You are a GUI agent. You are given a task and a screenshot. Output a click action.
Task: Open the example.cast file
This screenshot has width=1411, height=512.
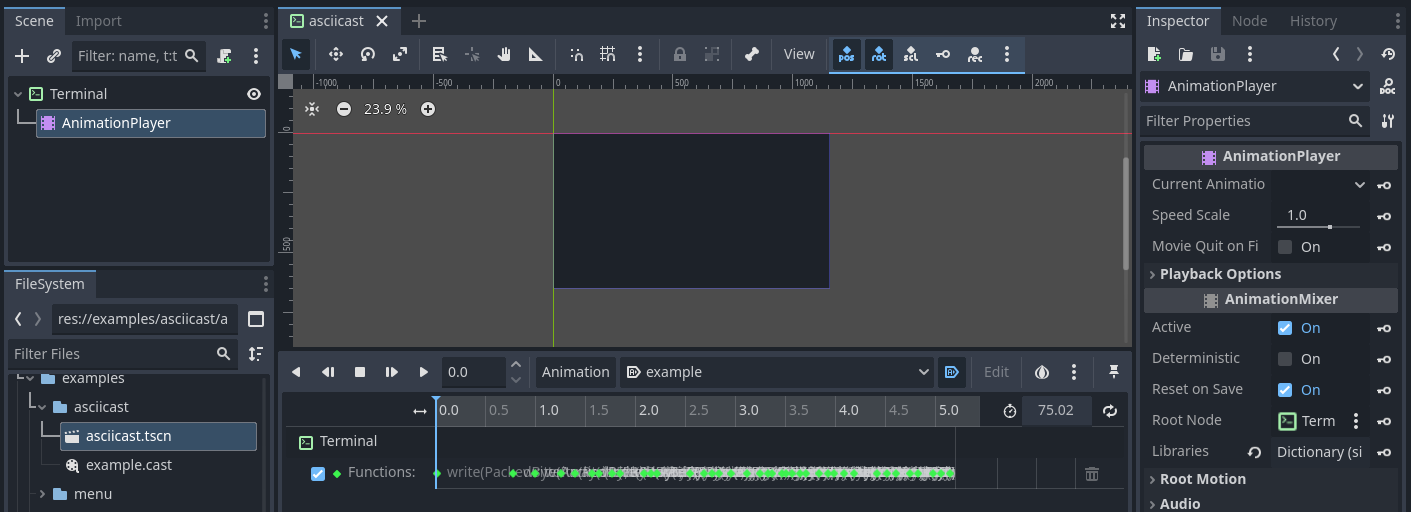(x=129, y=465)
